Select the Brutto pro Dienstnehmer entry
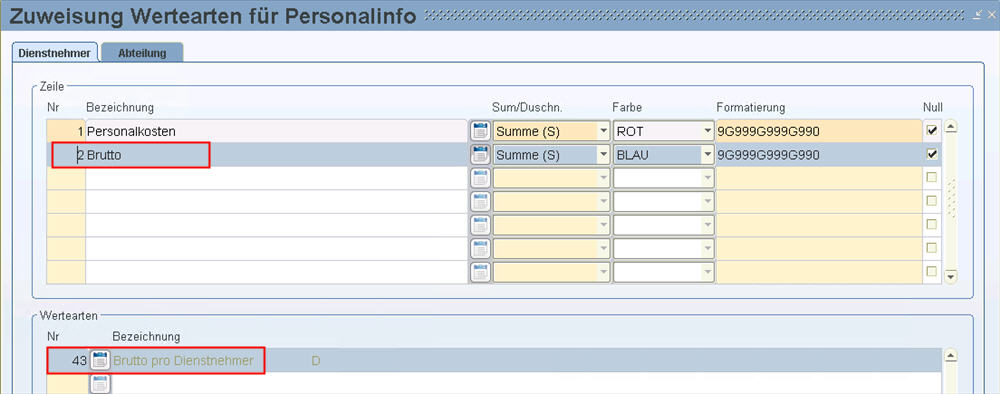Image resolution: width=1000 pixels, height=394 pixels. 183,361
